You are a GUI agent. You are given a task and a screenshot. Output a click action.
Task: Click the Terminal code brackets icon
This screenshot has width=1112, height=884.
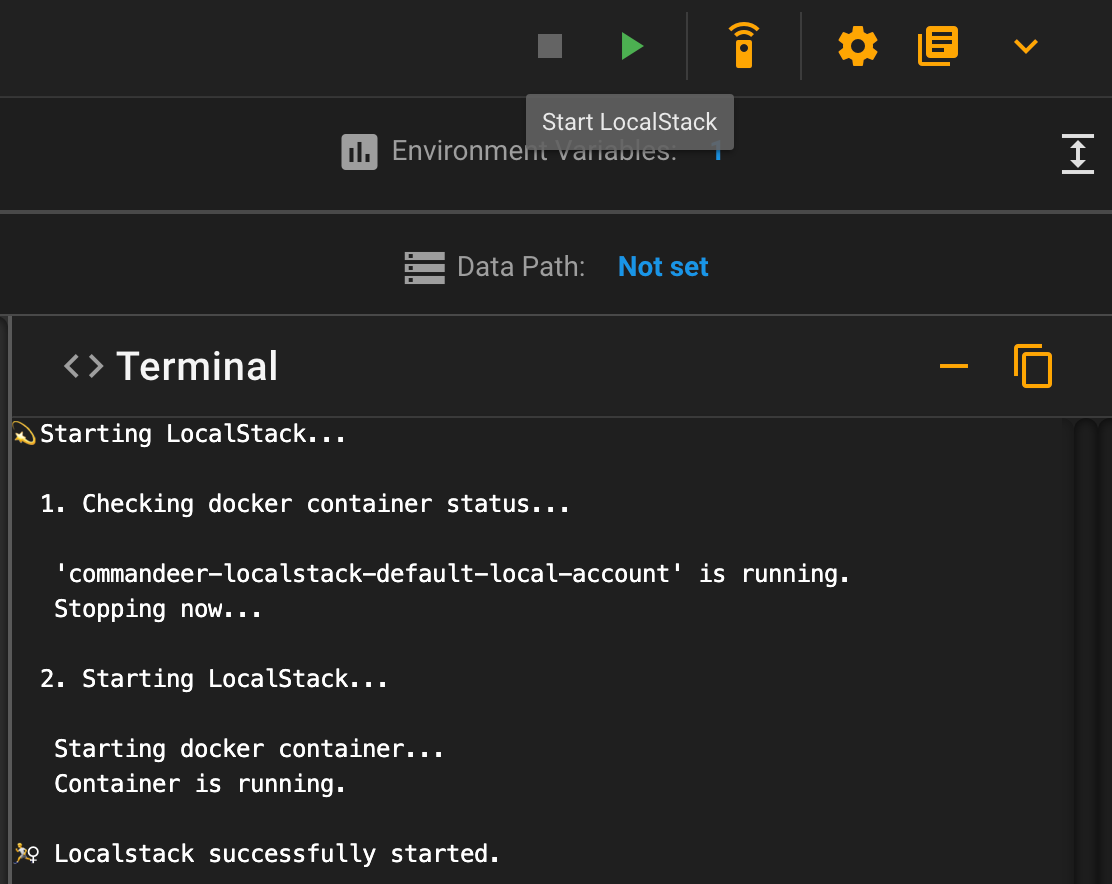84,367
